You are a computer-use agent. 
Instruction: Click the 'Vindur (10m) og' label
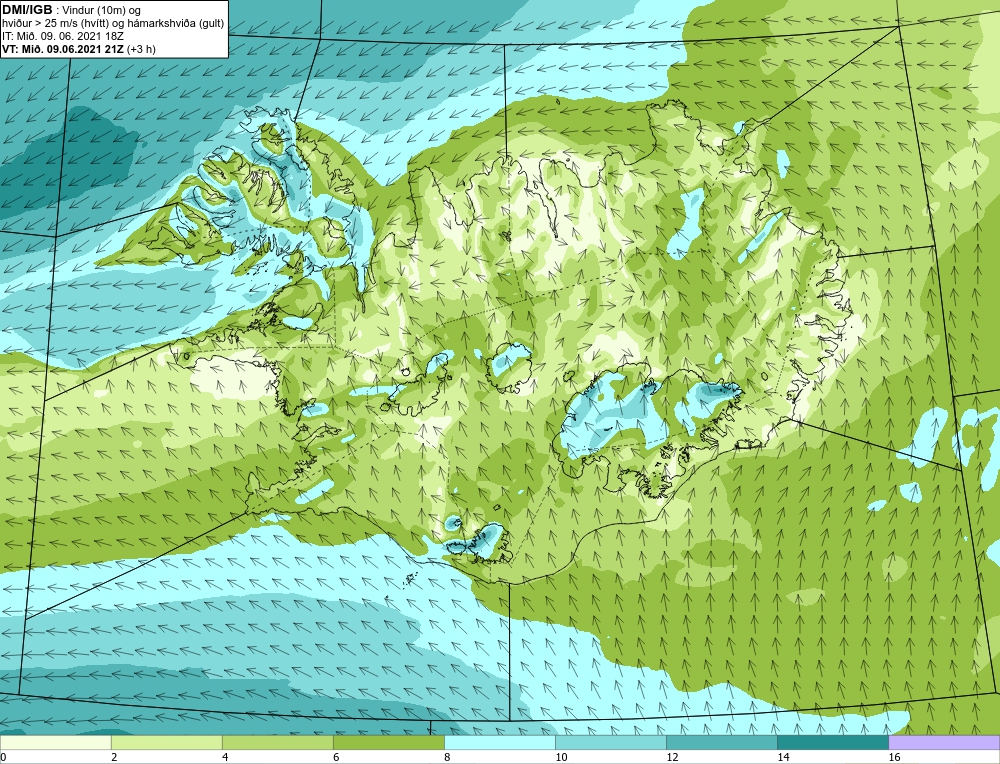[x=103, y=10]
